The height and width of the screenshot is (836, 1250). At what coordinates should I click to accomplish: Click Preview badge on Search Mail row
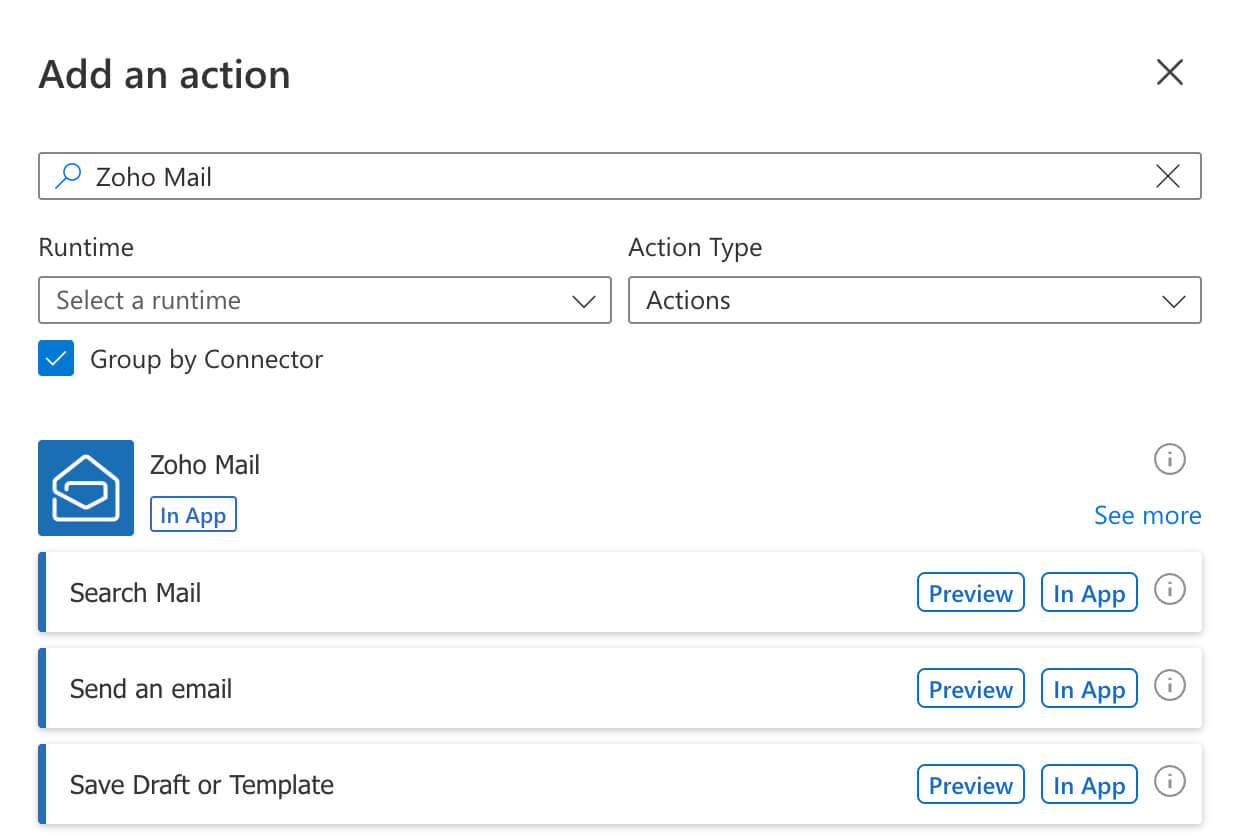[970, 593]
